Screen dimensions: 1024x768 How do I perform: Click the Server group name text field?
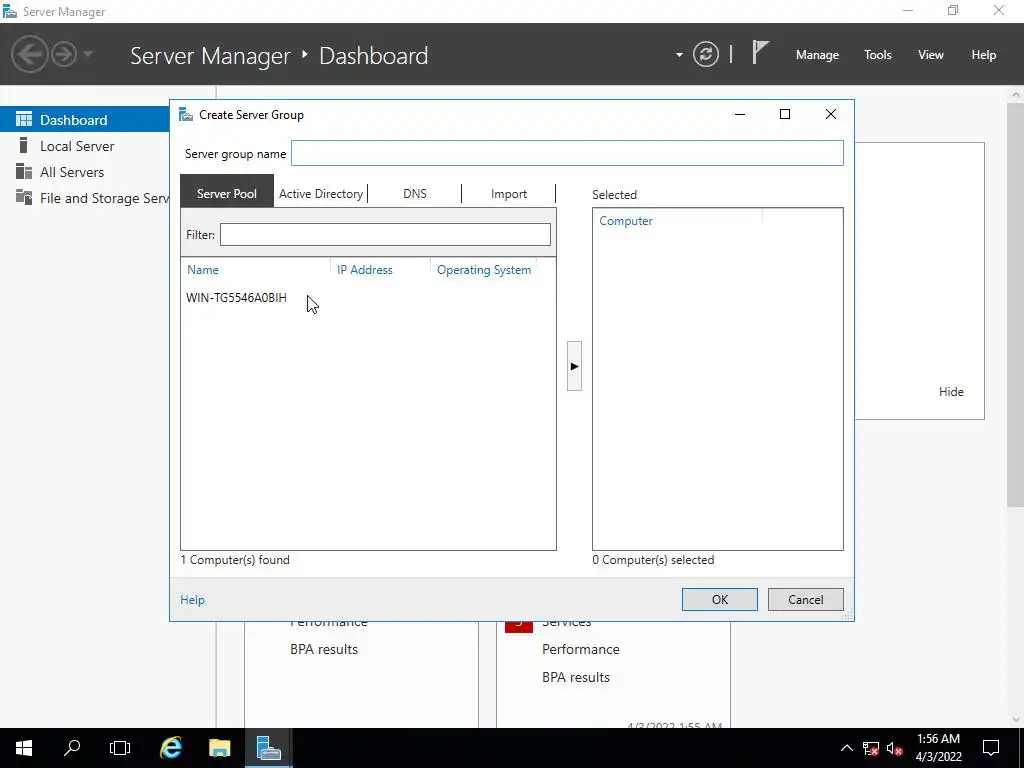(x=567, y=153)
